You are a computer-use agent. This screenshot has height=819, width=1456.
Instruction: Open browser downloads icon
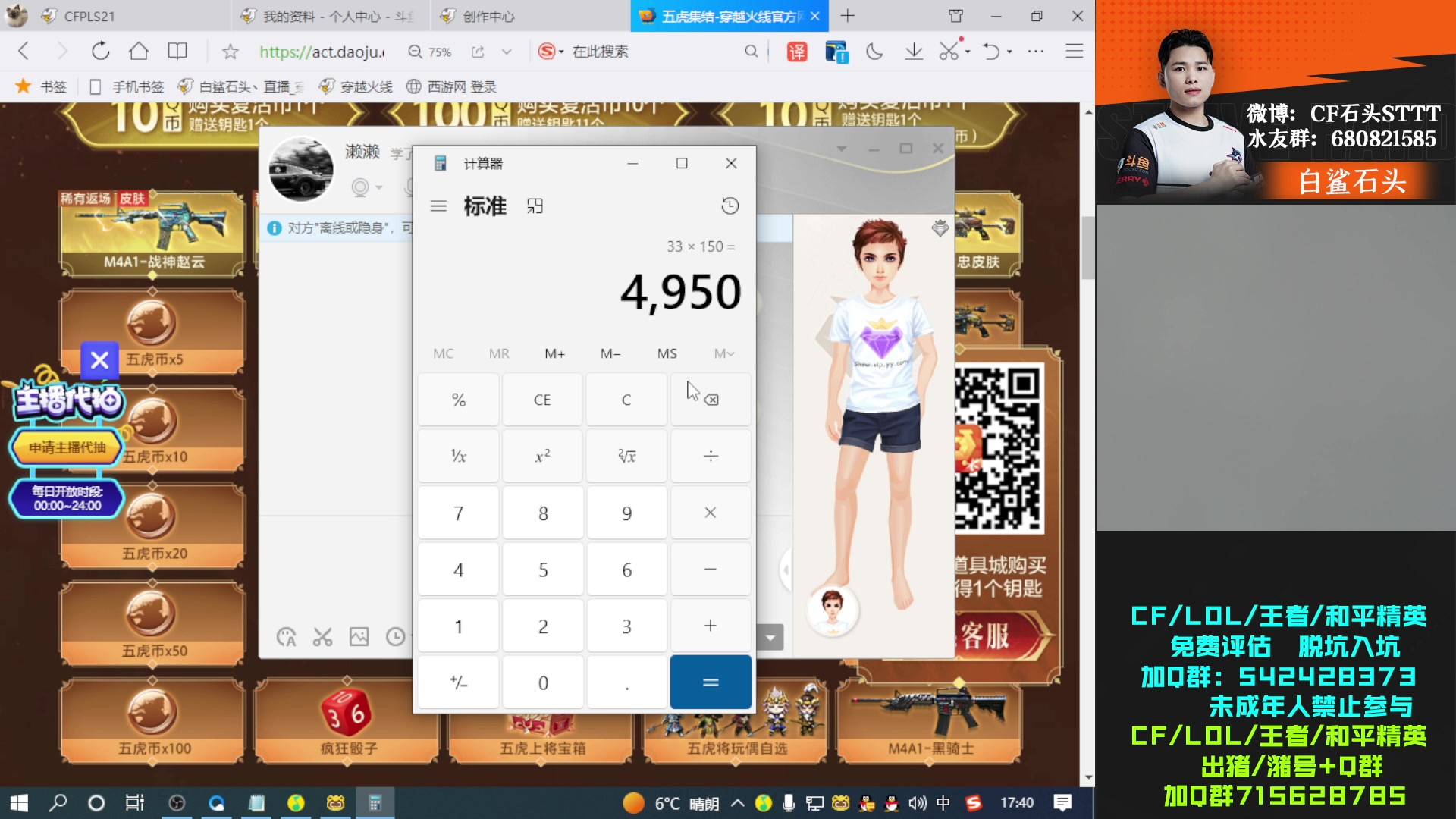tap(914, 52)
